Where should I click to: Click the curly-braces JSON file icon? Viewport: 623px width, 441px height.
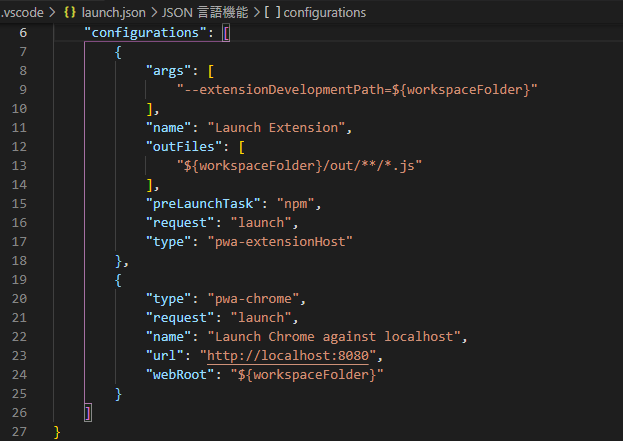70,12
